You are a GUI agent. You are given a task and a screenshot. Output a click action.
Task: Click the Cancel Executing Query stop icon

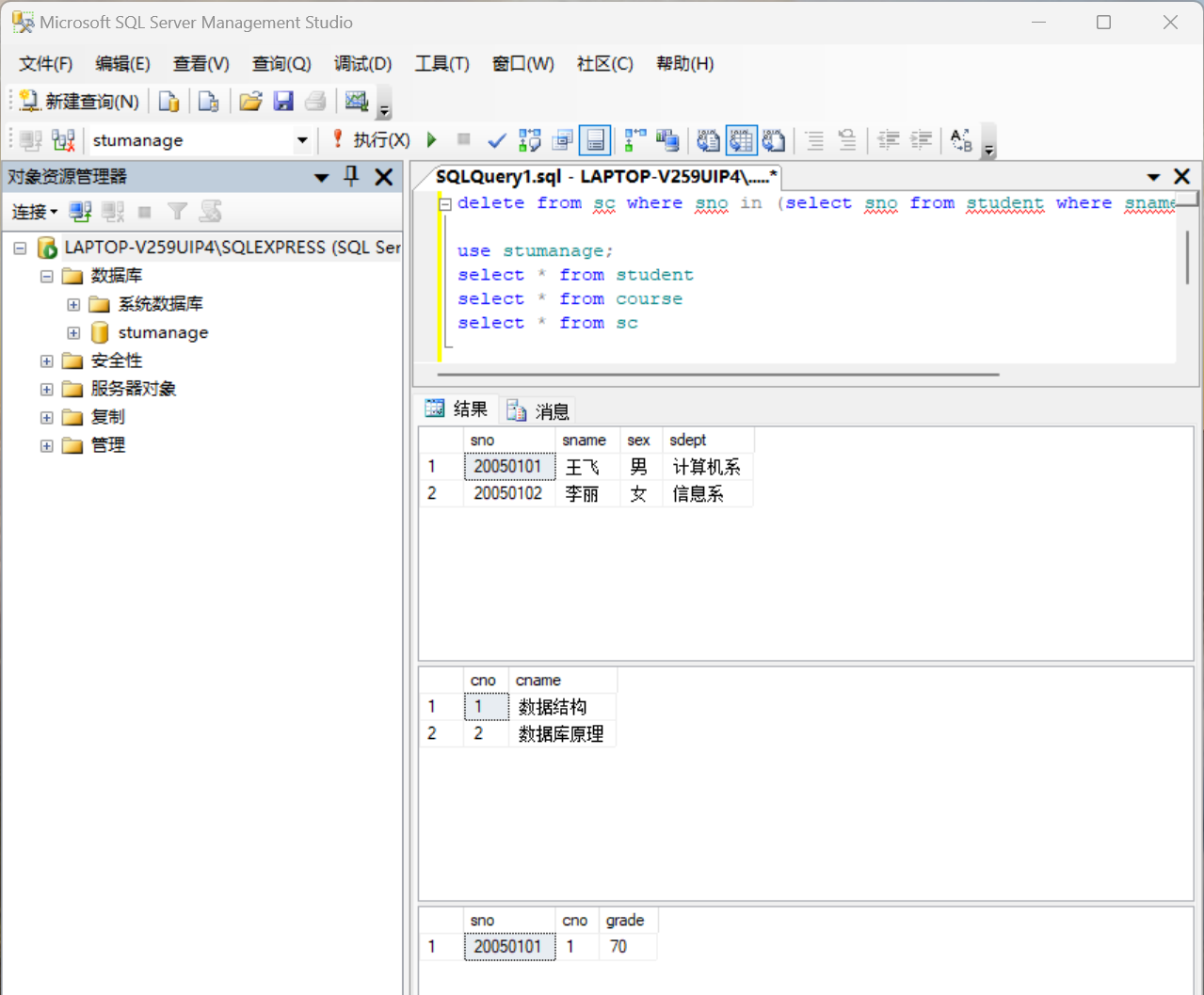[464, 139]
